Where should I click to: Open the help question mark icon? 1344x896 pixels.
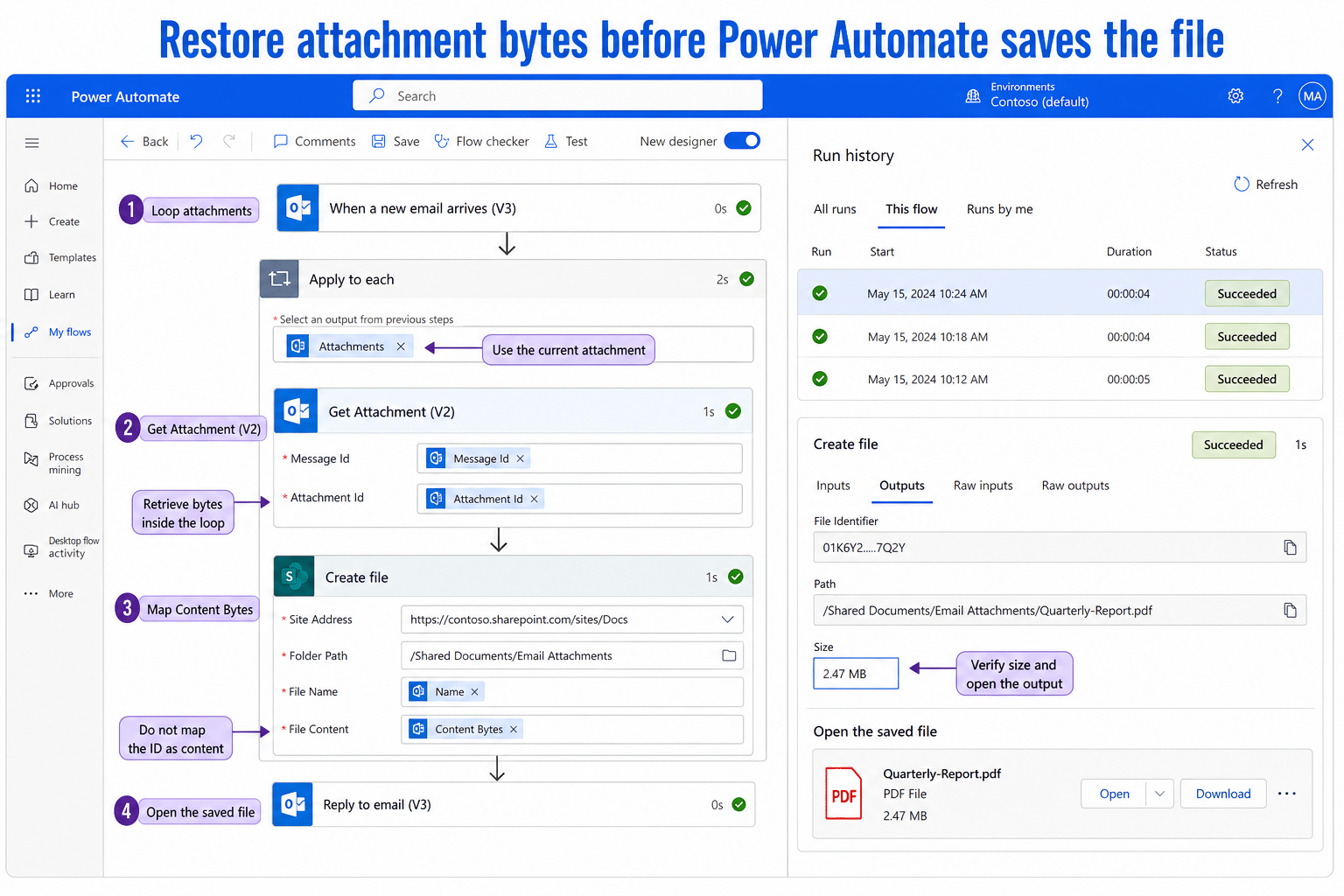(x=1277, y=96)
